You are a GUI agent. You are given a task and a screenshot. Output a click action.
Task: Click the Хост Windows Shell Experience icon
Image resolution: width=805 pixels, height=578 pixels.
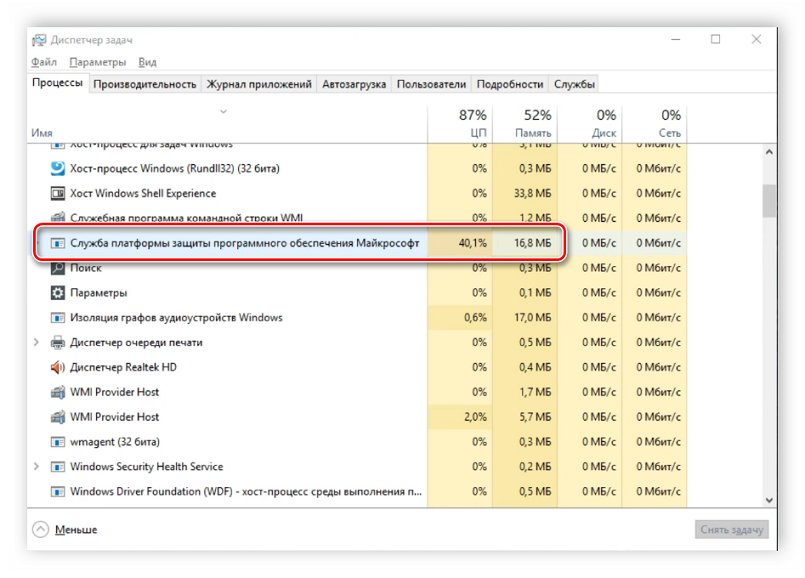[x=58, y=193]
